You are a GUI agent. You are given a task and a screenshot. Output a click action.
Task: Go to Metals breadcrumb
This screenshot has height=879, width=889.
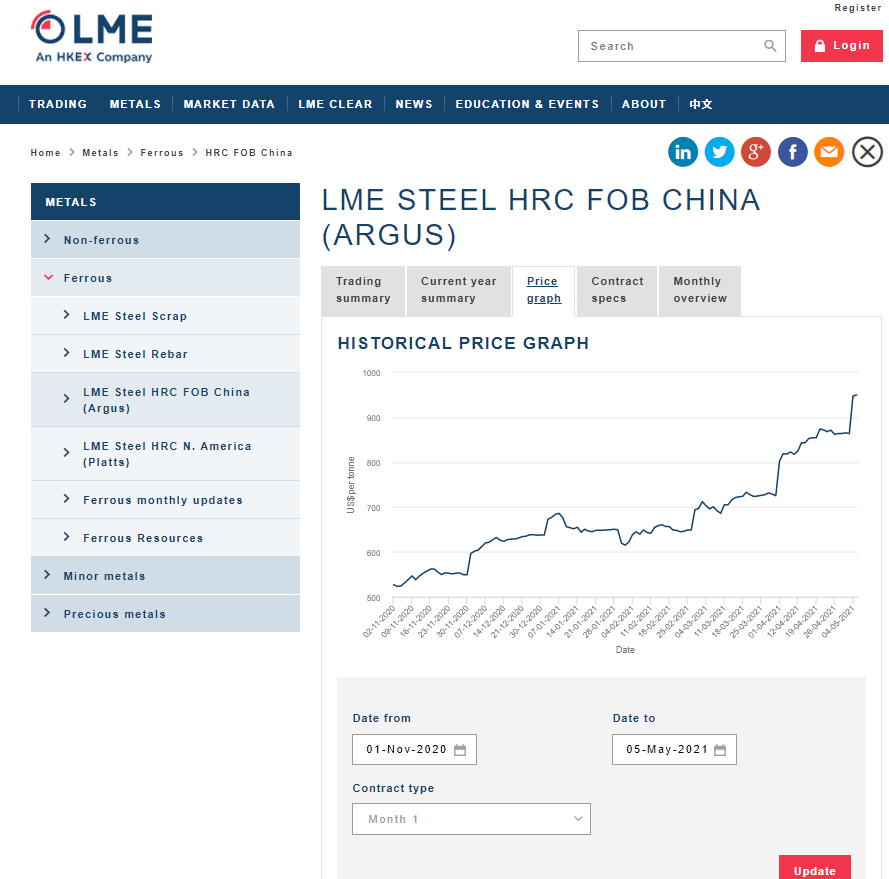[x=100, y=153]
